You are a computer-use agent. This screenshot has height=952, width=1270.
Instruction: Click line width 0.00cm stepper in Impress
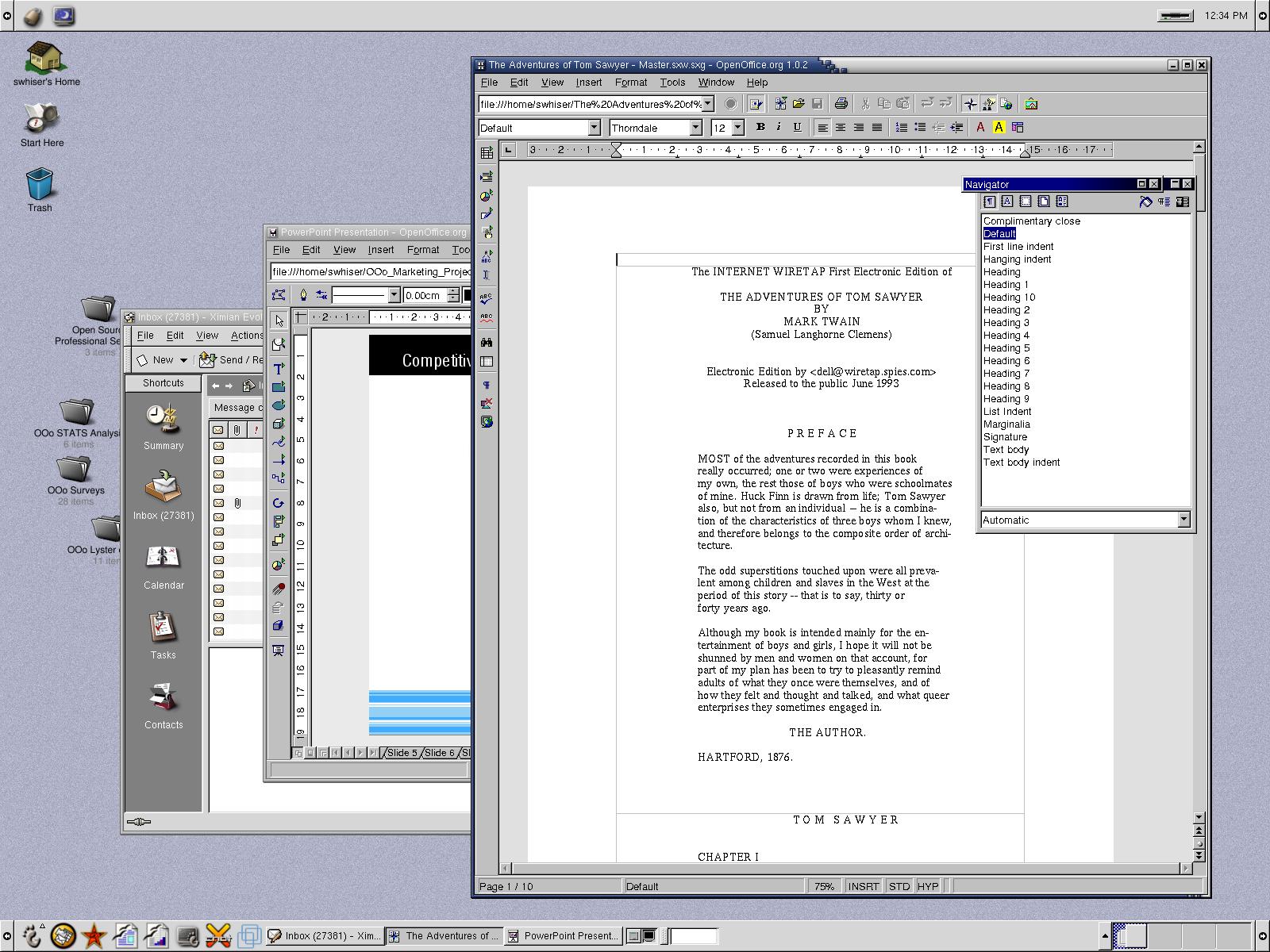(x=453, y=295)
